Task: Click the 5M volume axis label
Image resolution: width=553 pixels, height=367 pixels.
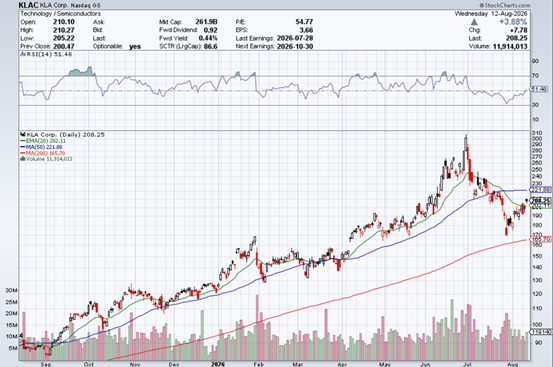Action: (x=13, y=348)
